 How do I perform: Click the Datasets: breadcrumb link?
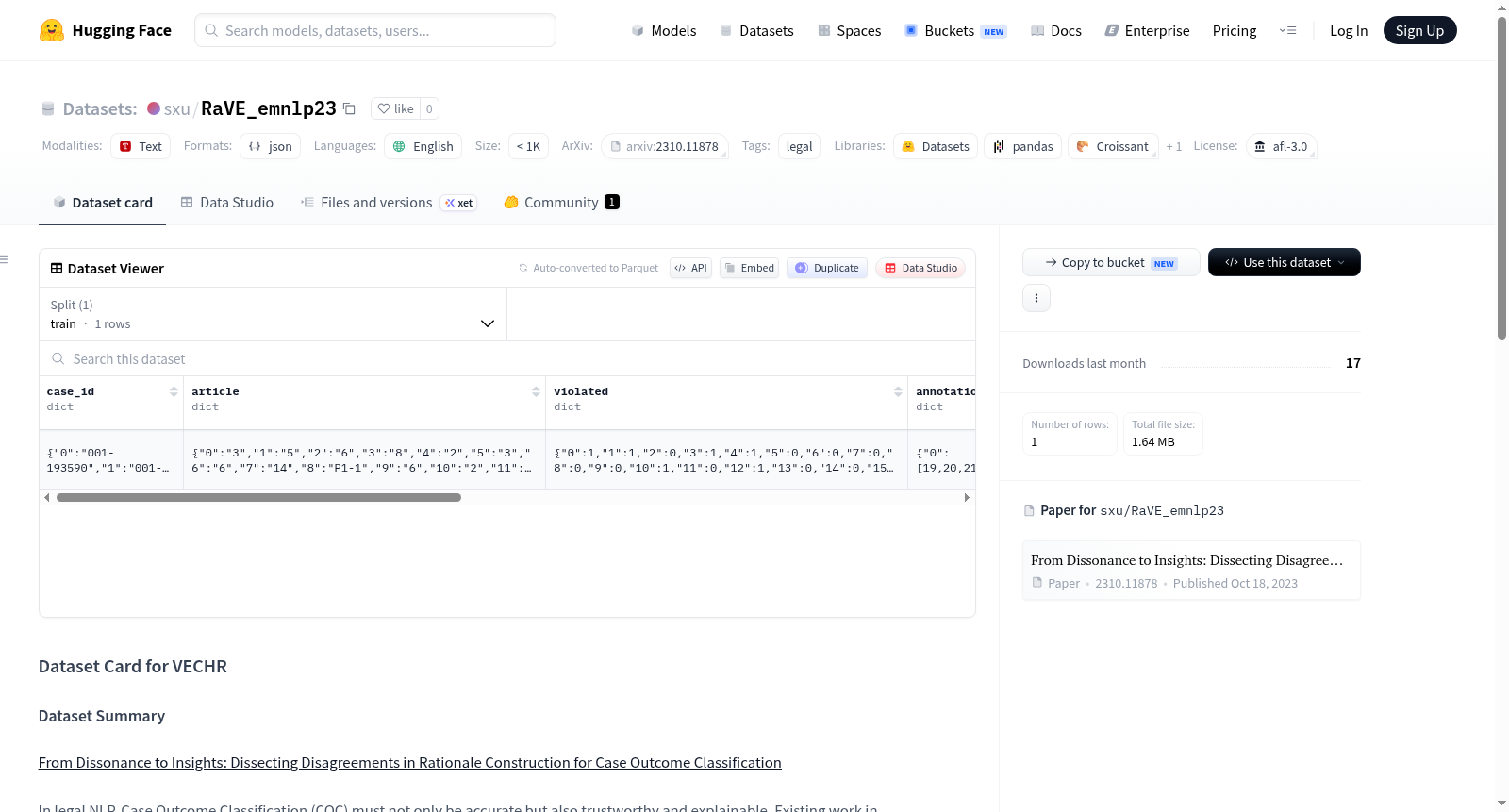tap(99, 108)
